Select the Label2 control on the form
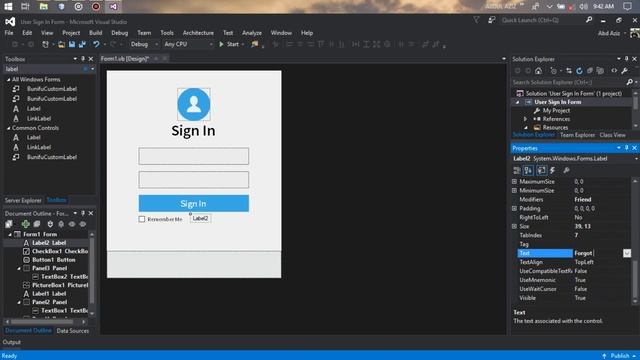Image resolution: width=640 pixels, height=360 pixels. 200,218
